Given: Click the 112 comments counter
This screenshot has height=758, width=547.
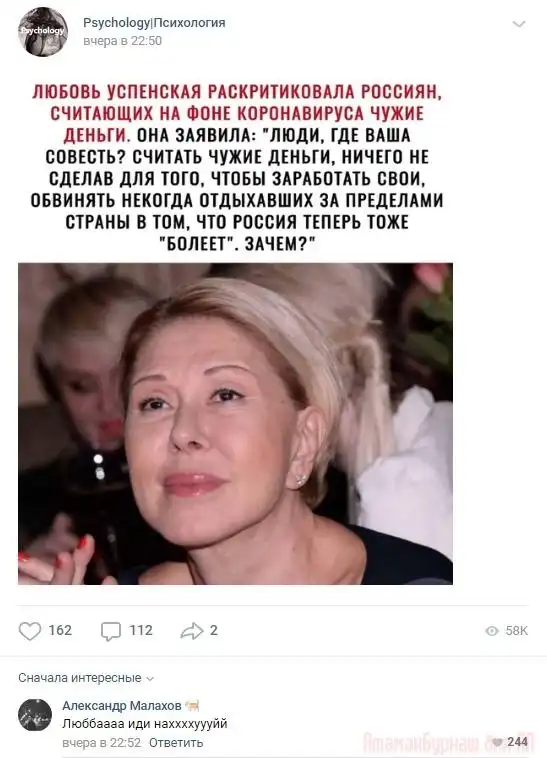Looking at the screenshot, I should (141, 630).
